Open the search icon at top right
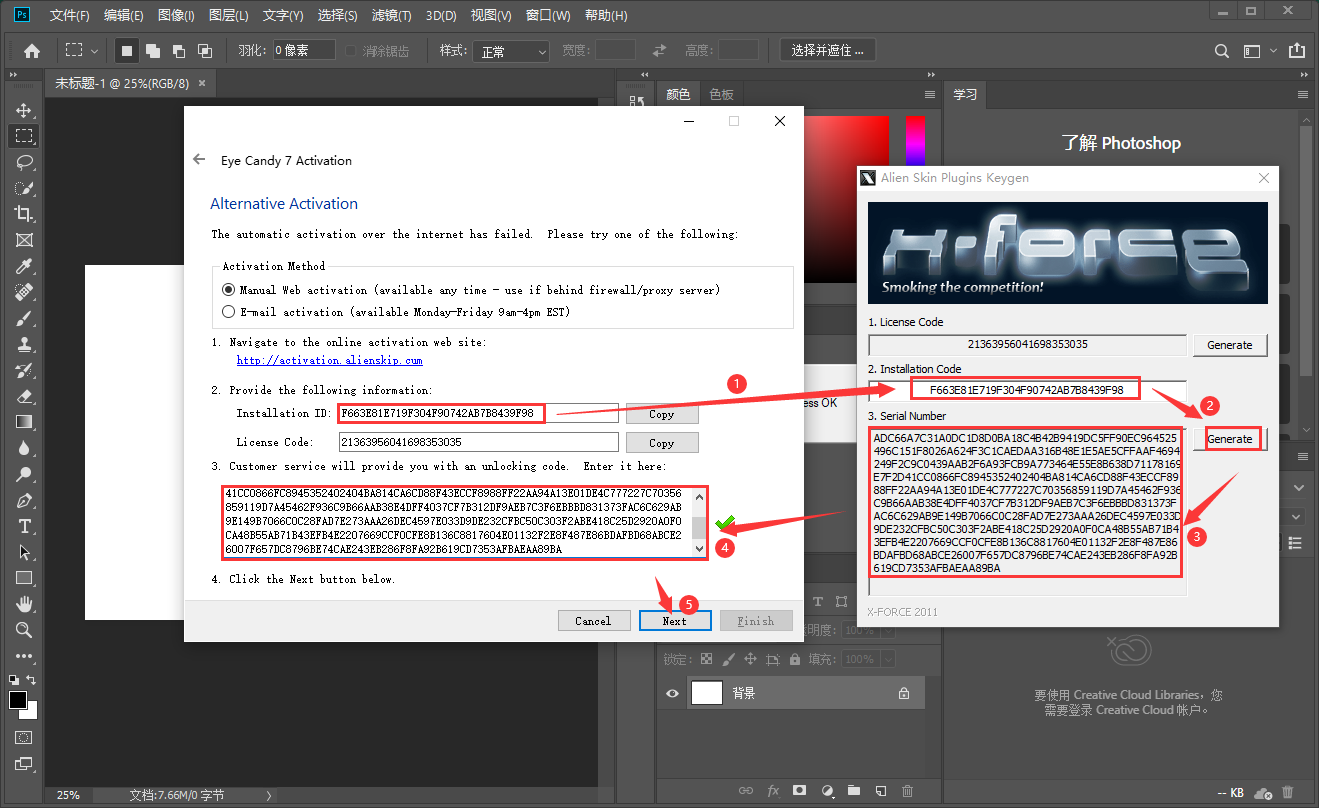 (x=1221, y=50)
